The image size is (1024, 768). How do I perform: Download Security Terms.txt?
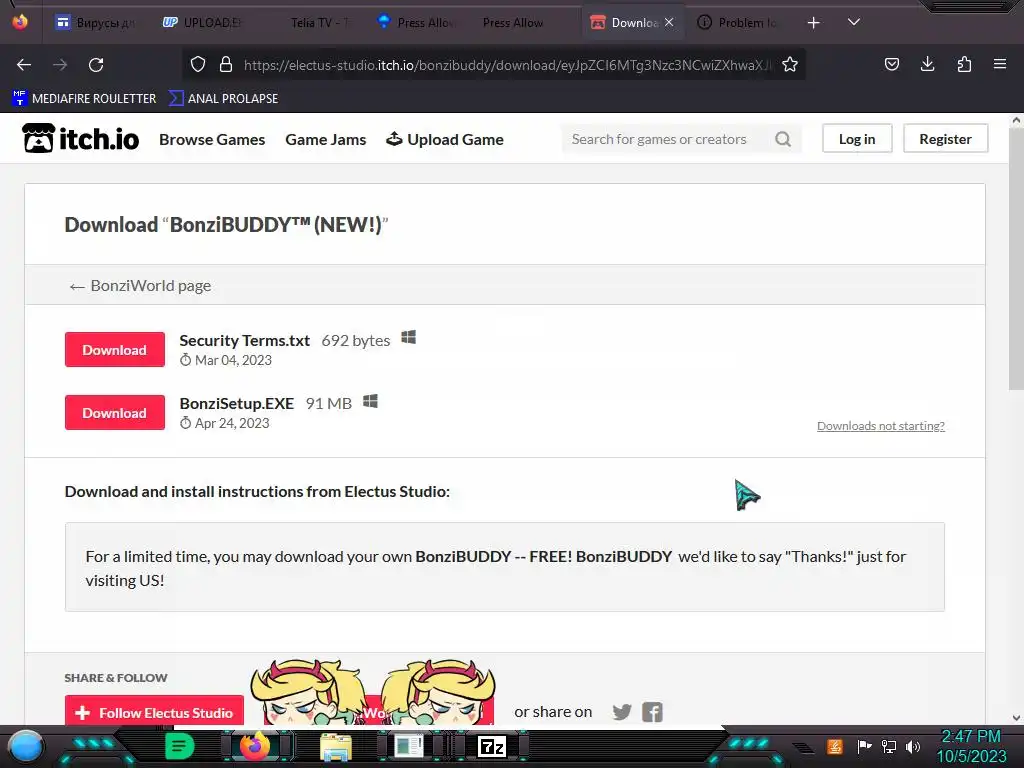(x=114, y=349)
